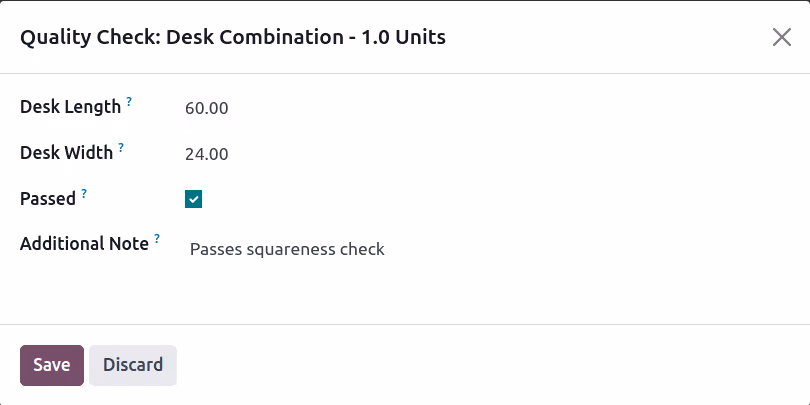Viewport: 810px width, 405px height.
Task: Show help tooltip for Desk Width
Action: (121, 147)
